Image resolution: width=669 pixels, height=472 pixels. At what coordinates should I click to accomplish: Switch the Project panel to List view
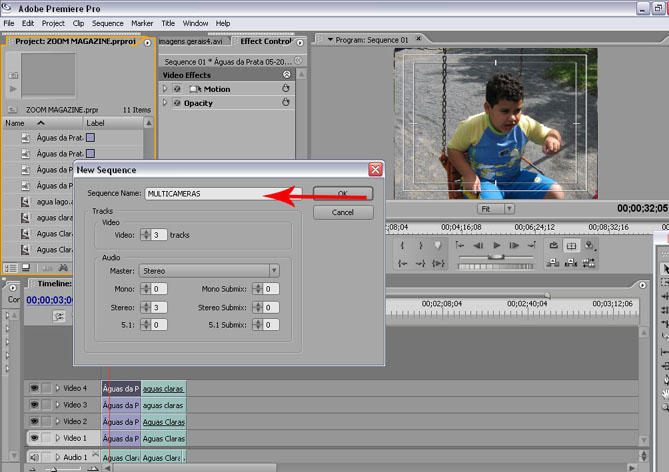(12, 268)
